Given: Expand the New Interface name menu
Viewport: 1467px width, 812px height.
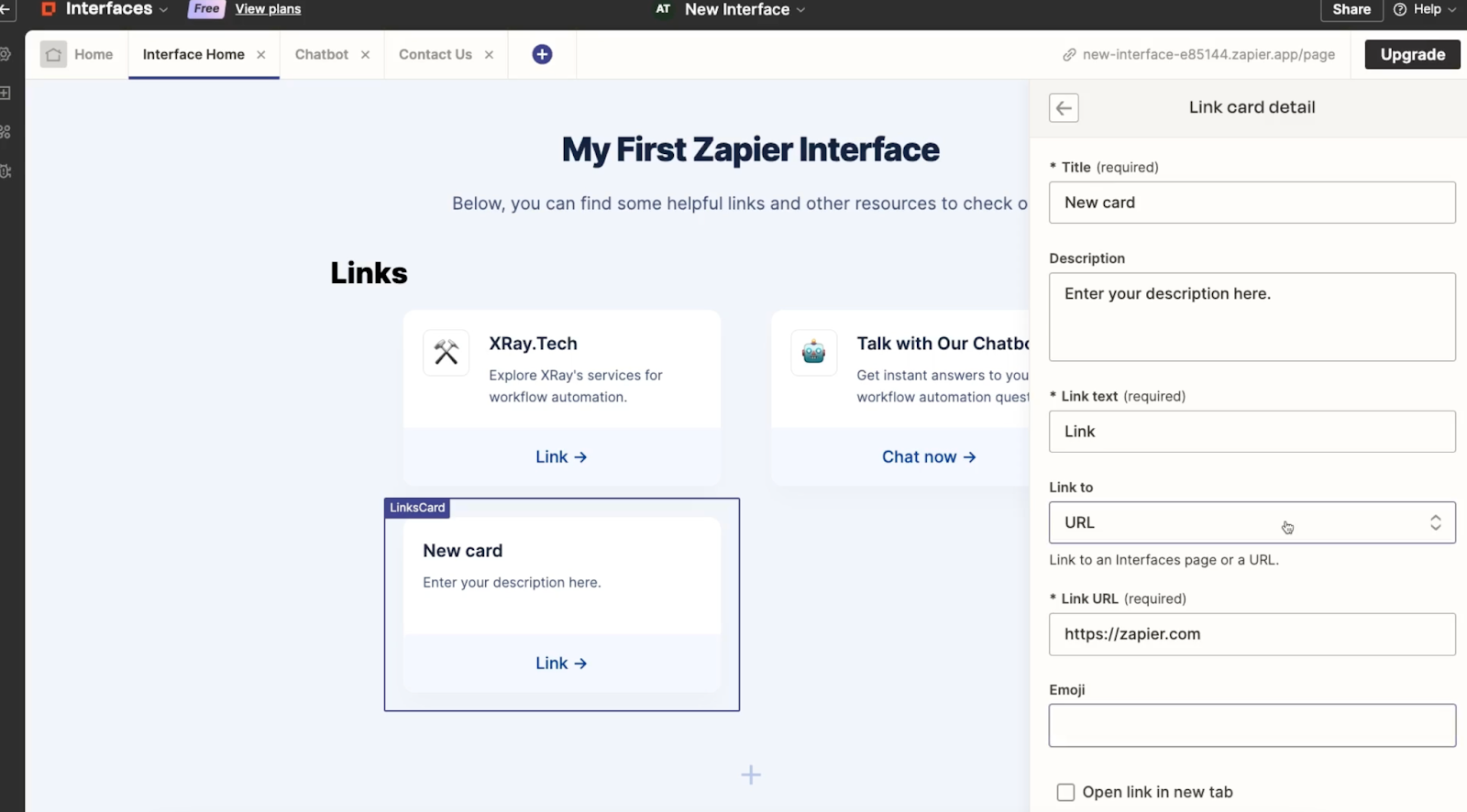Looking at the screenshot, I should (800, 10).
